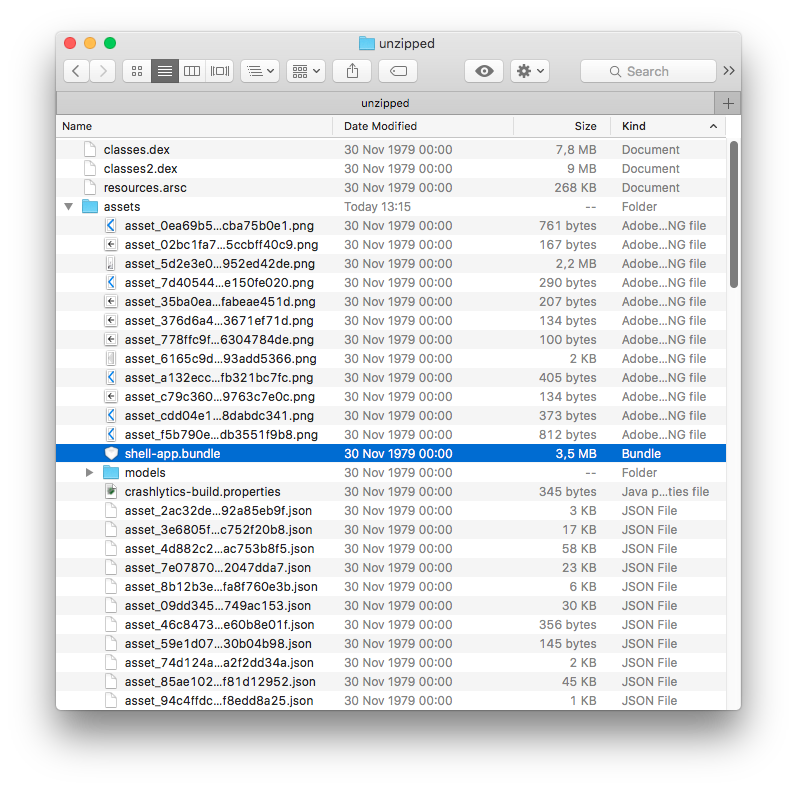Select asset_74d124a...a2f2dd34a.json file
This screenshot has width=797, height=790.
click(x=391, y=662)
